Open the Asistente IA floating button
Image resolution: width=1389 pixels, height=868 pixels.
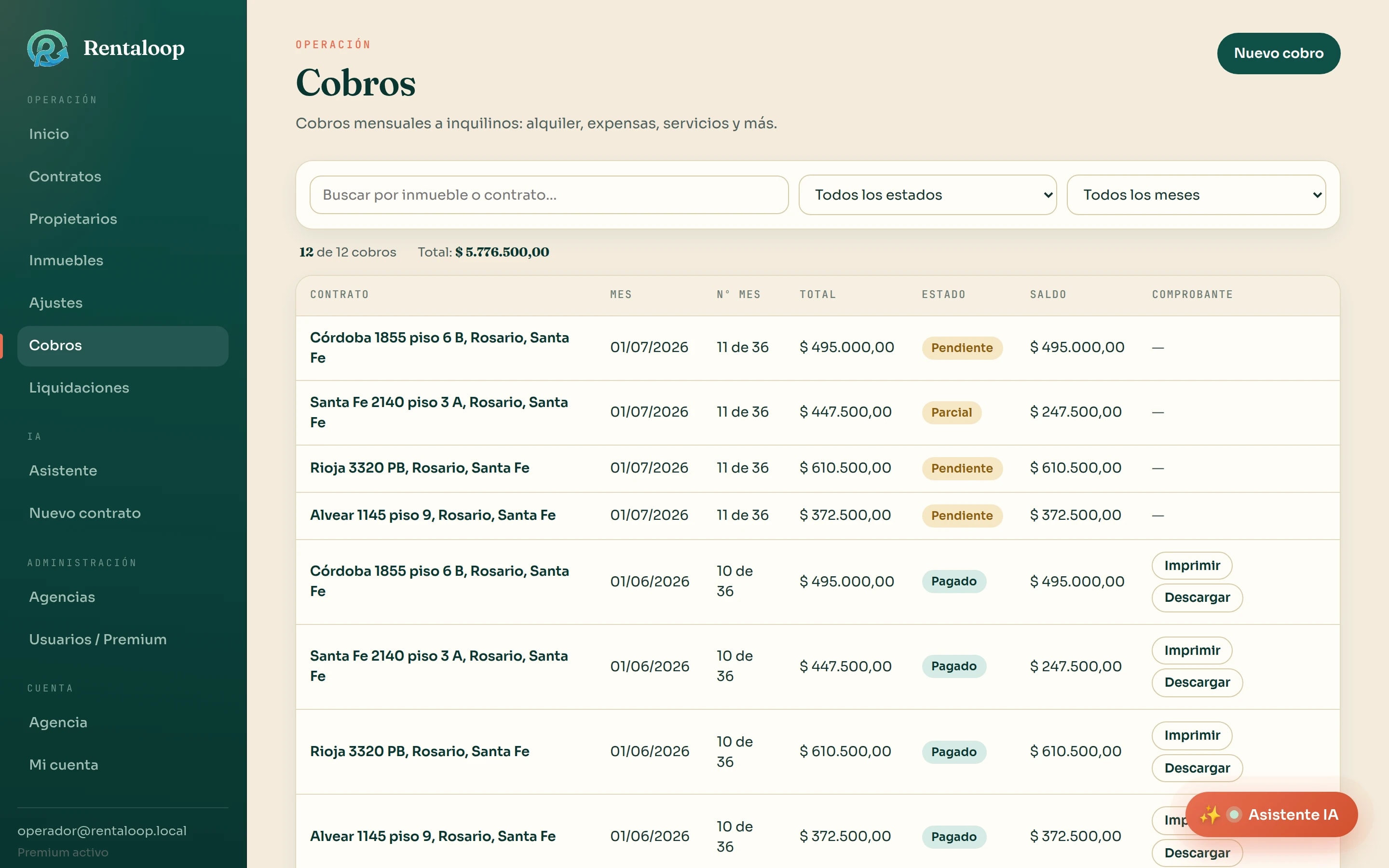[1271, 814]
